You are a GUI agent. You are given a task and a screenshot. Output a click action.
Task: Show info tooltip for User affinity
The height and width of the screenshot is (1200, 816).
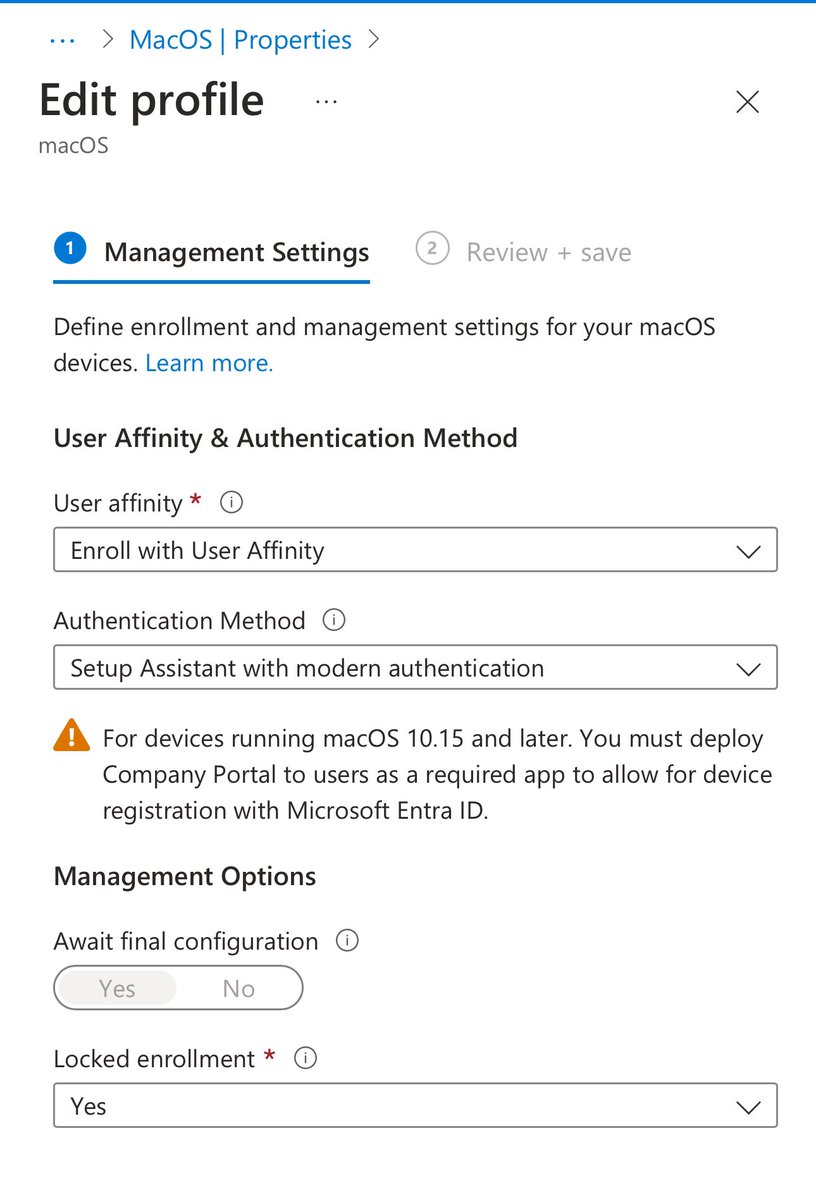pos(231,503)
